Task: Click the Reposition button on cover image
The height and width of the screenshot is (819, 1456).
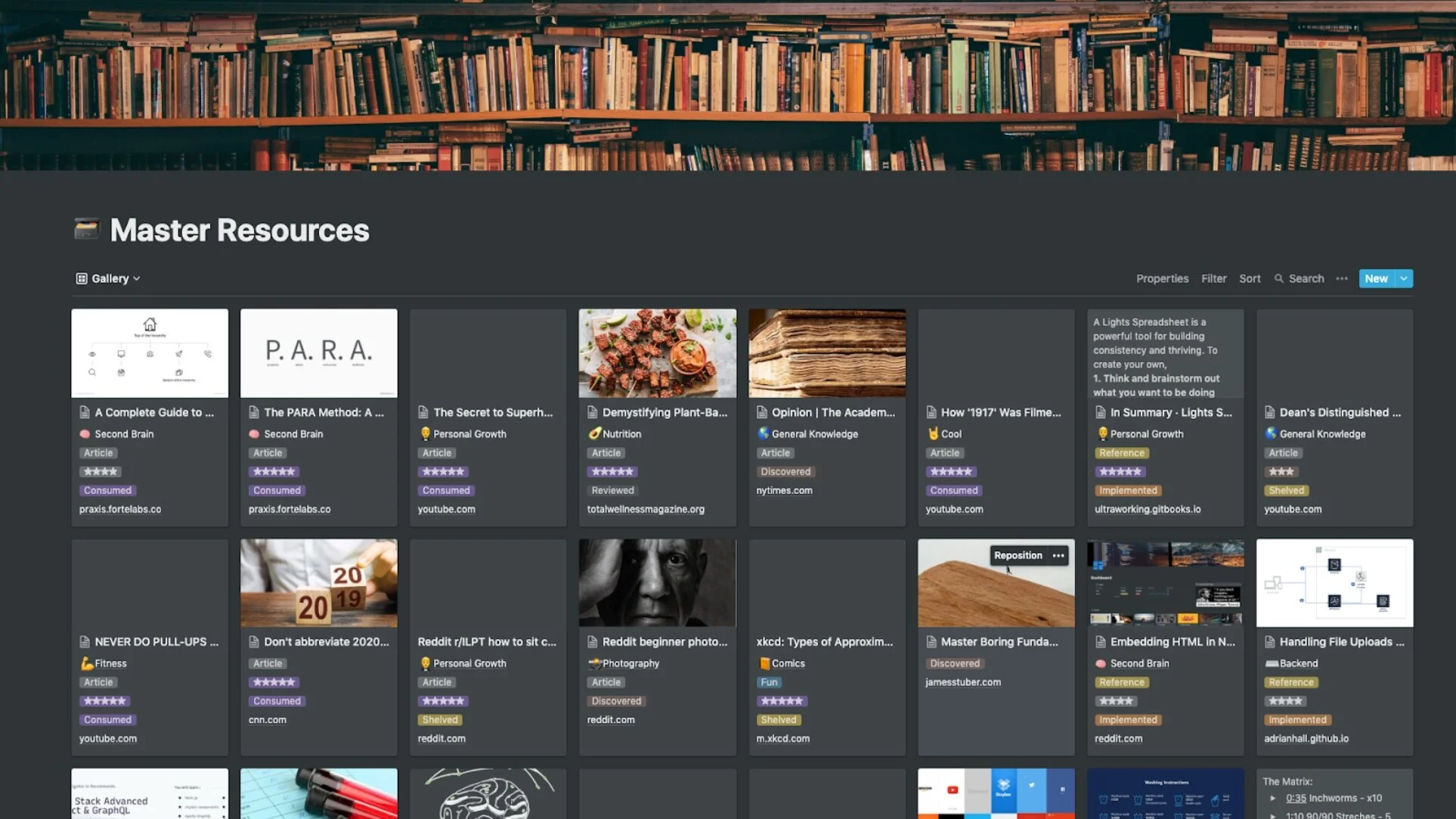Action: click(x=1018, y=555)
